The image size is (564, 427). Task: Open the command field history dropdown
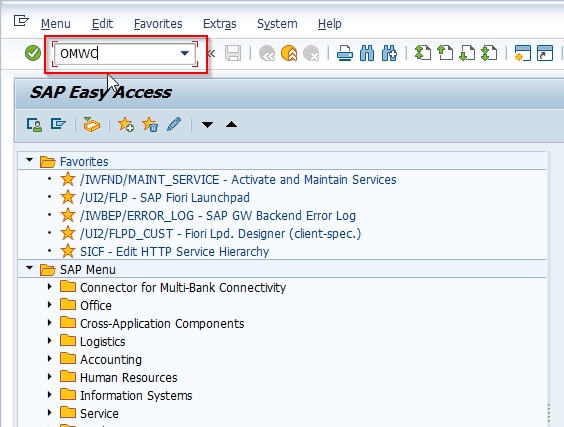(x=185, y=53)
